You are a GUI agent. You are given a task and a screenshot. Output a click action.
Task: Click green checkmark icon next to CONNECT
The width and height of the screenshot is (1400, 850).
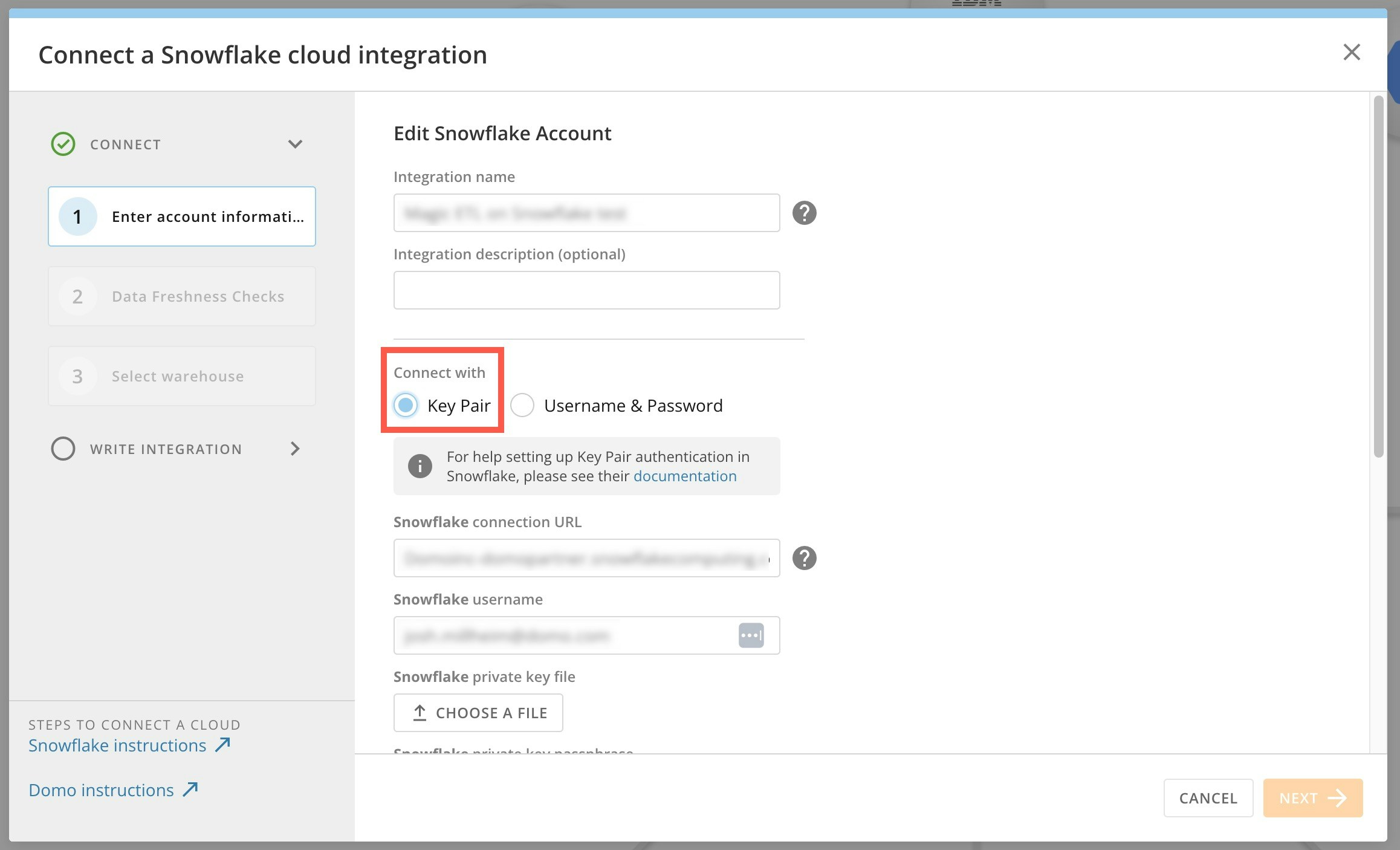pos(63,144)
